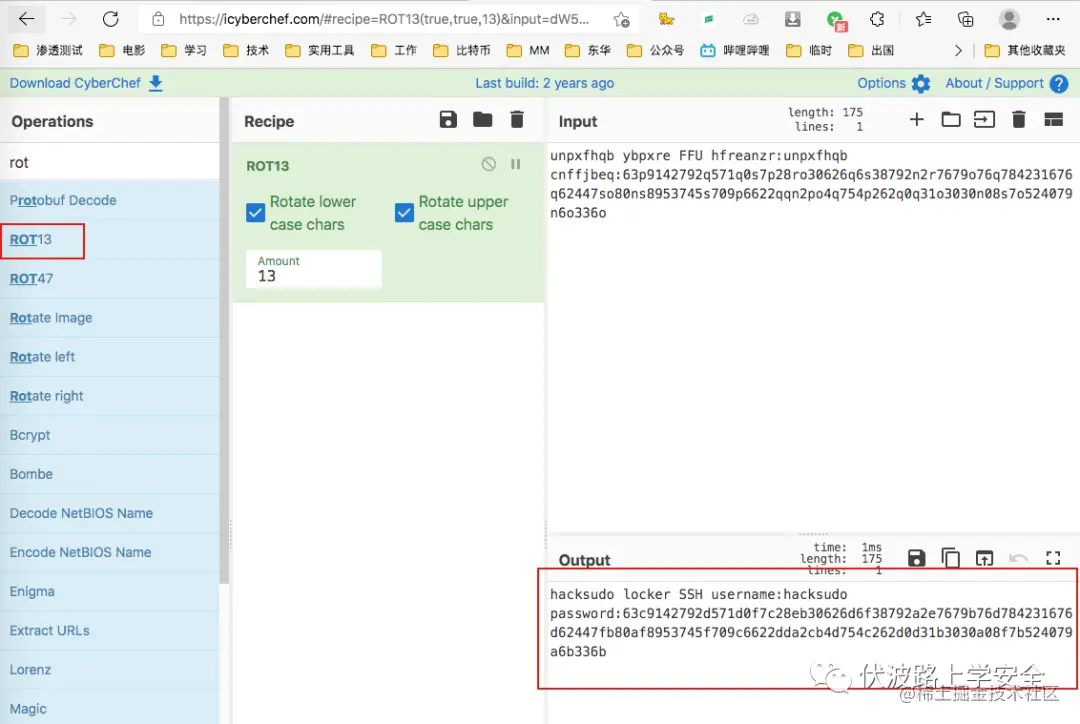Copy raw output to clipboard icon
Viewport: 1080px width, 724px height.
(x=951, y=558)
